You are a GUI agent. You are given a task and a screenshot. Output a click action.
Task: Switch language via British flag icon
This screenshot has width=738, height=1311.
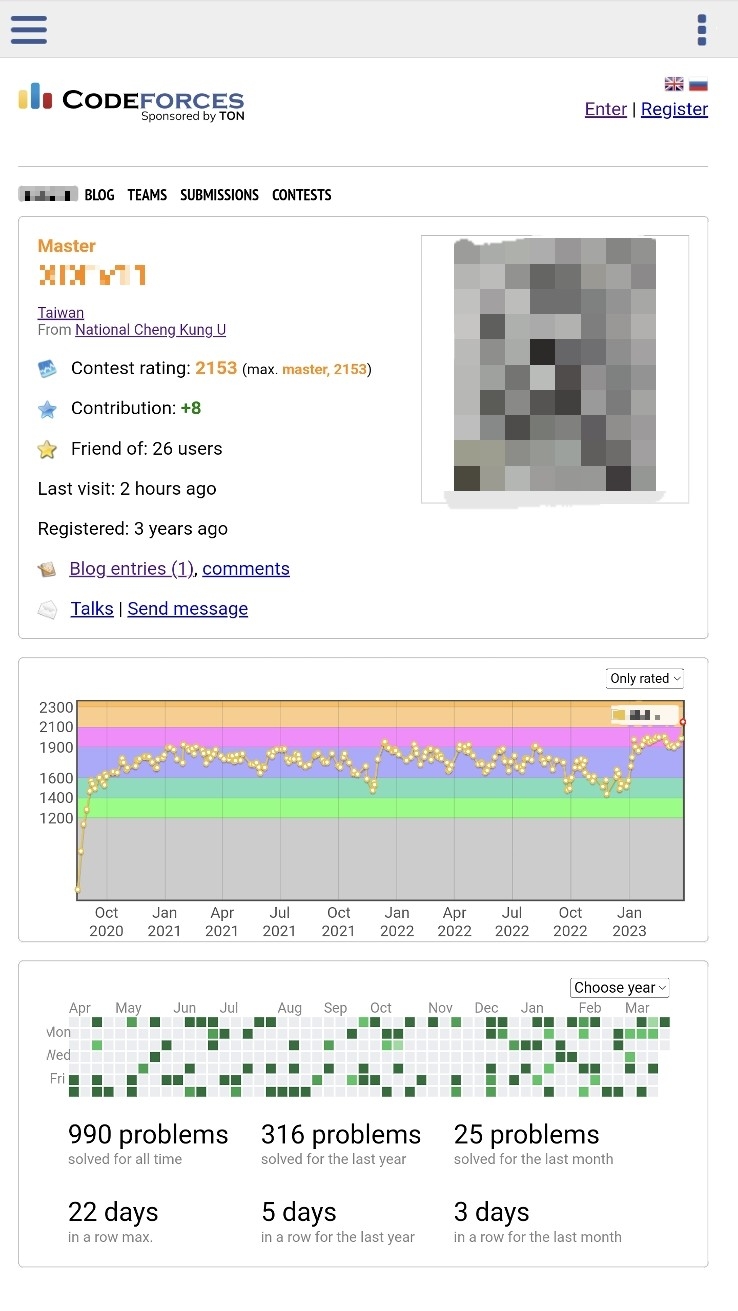pyautogui.click(x=674, y=85)
